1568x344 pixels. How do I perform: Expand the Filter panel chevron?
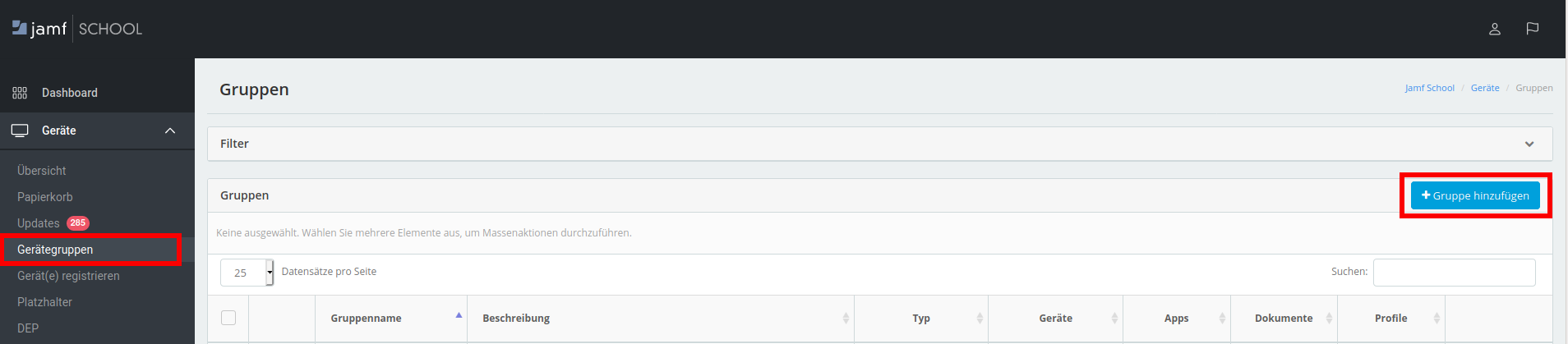(x=1529, y=144)
